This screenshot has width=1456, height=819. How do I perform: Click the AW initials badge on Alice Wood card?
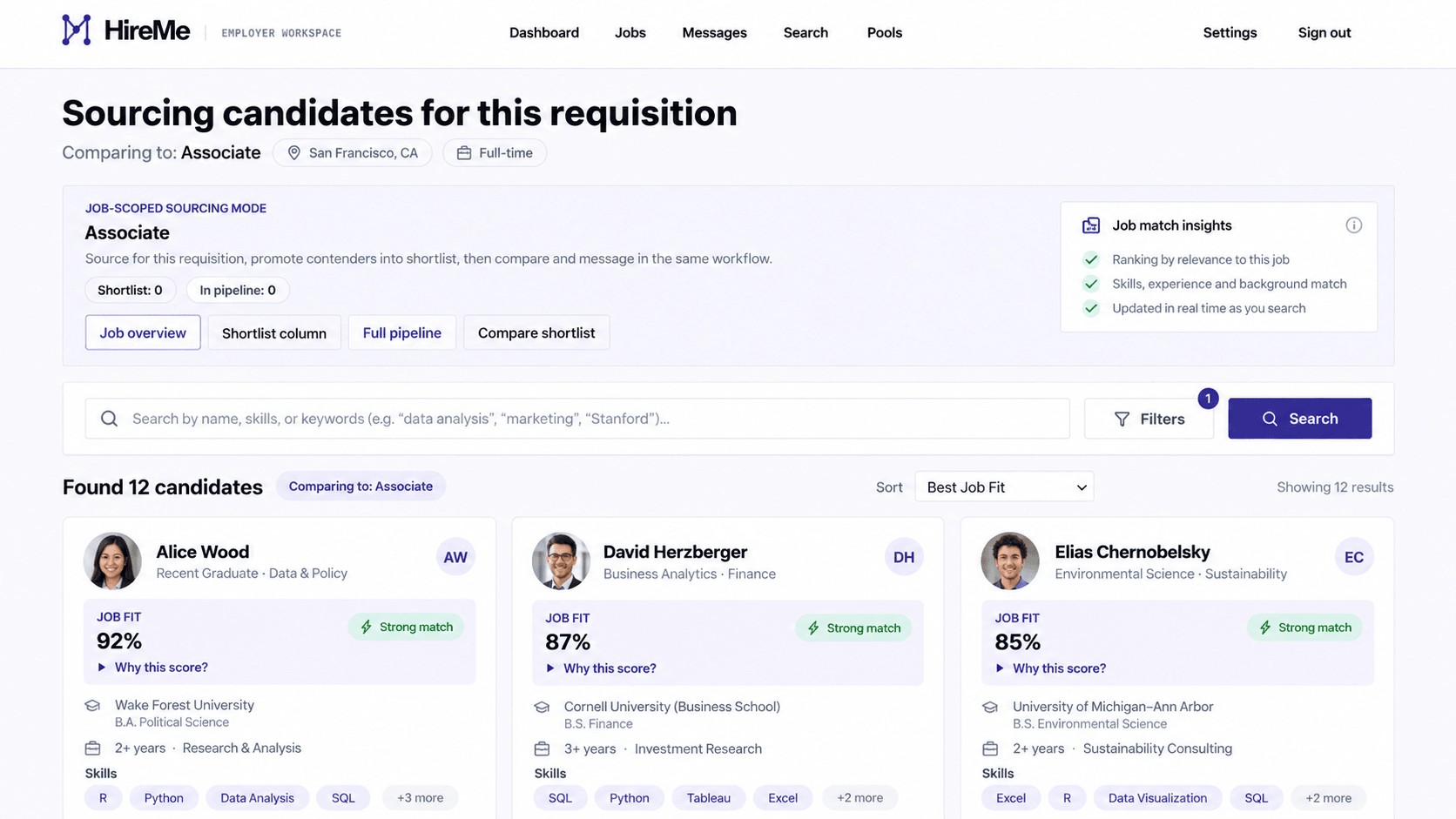[x=455, y=557]
